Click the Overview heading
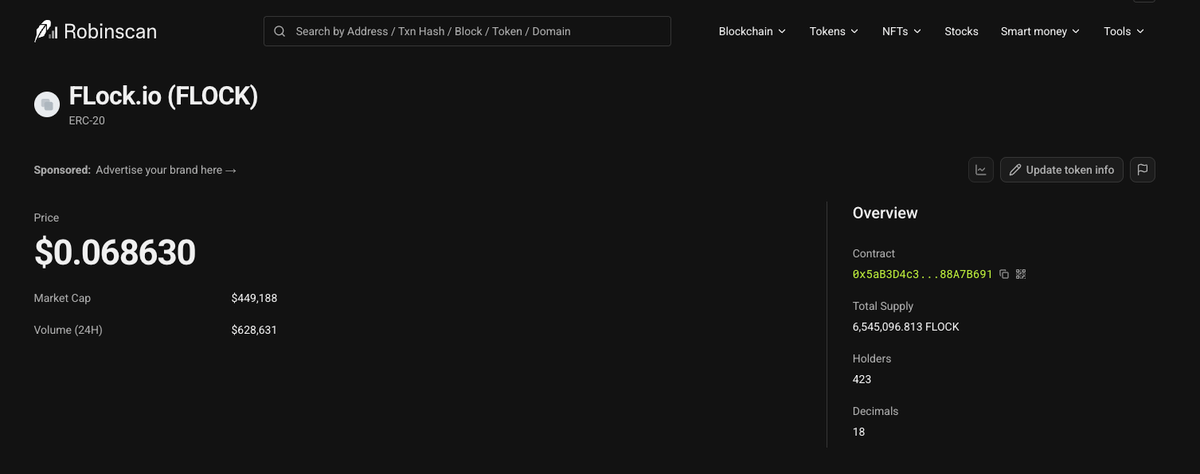 885,213
